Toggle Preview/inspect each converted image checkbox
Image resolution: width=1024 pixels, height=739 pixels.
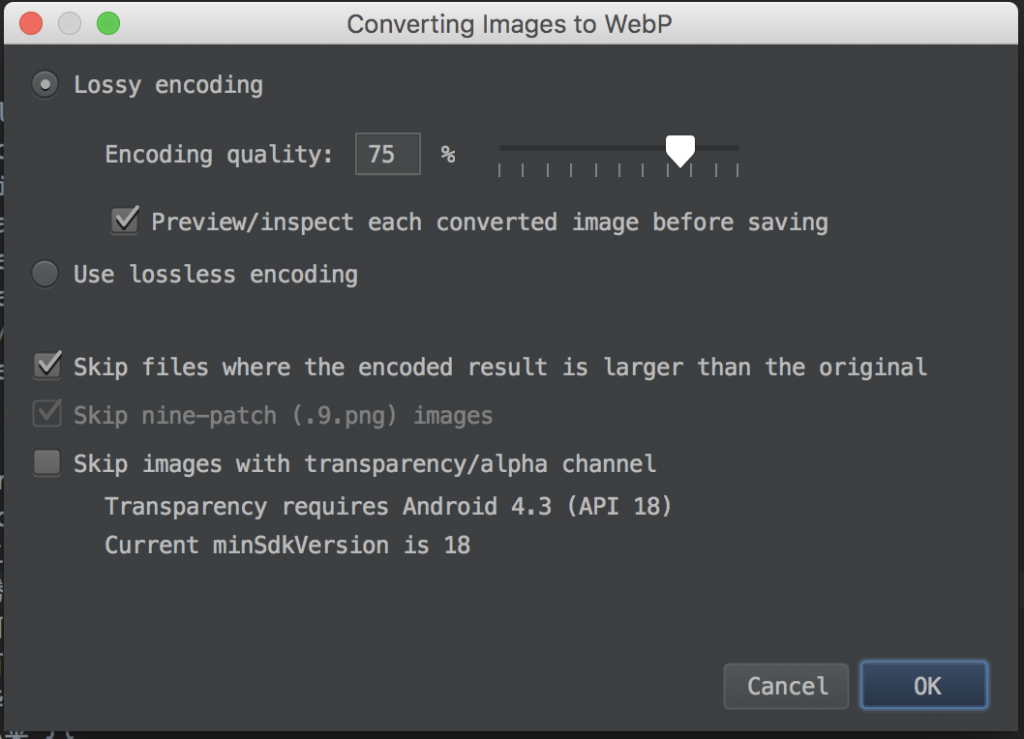click(x=125, y=221)
